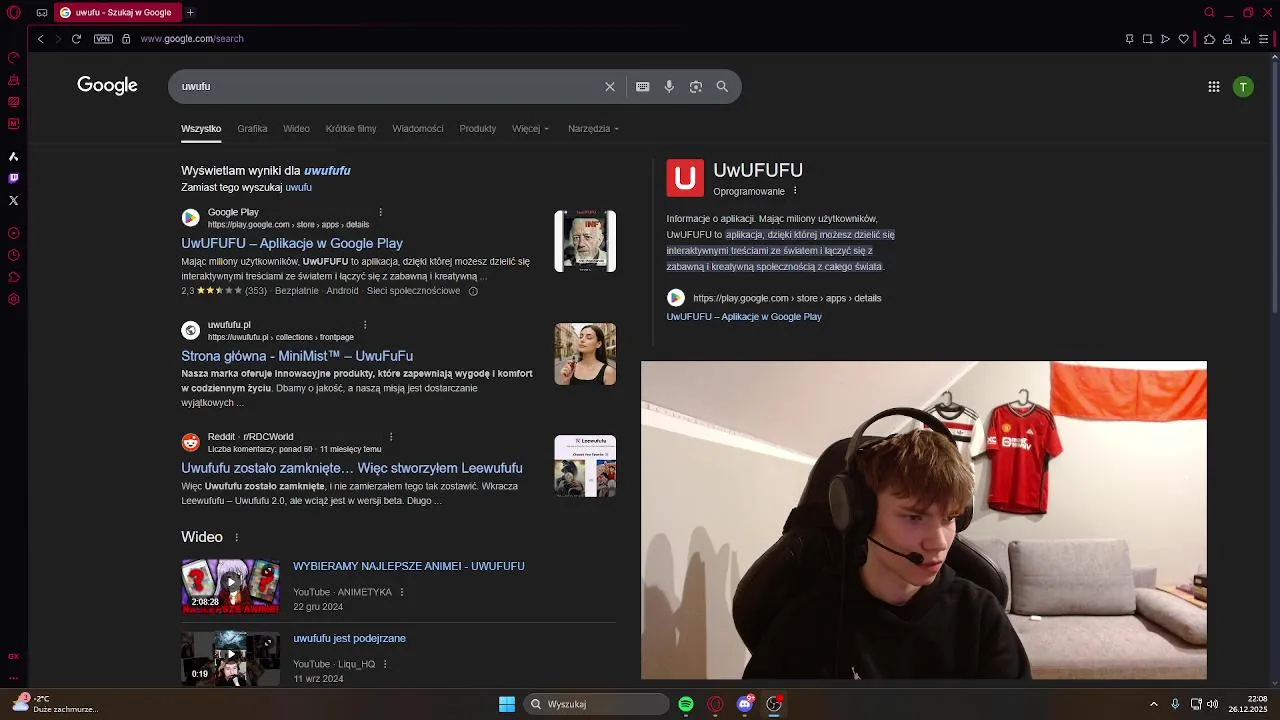Select the Wszystko results tab
This screenshot has width=1280, height=720.
(201, 129)
